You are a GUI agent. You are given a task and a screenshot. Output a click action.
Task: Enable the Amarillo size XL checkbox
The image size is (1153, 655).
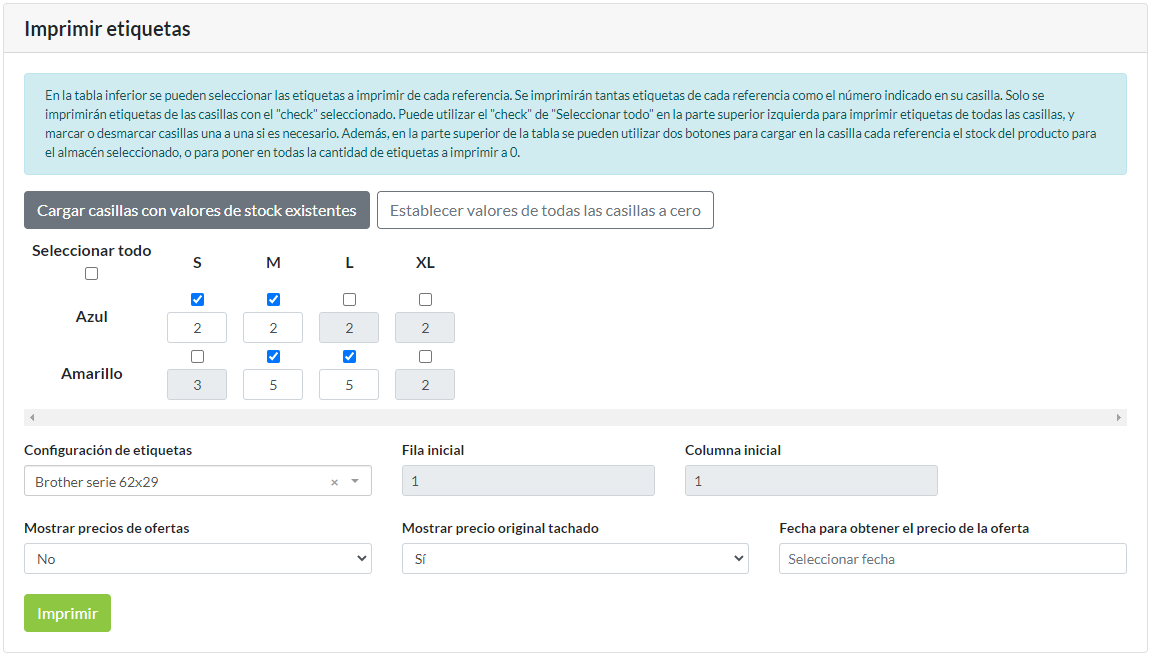pos(425,356)
